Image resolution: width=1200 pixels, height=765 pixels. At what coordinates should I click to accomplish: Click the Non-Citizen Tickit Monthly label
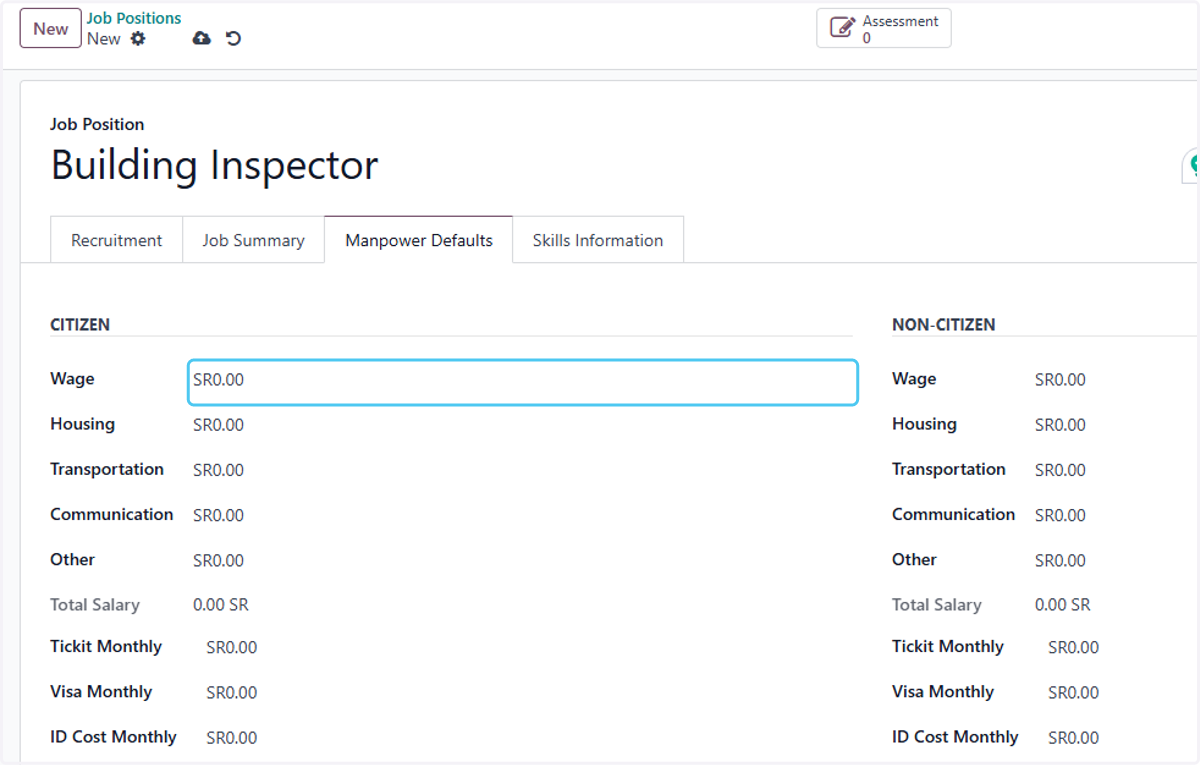948,646
